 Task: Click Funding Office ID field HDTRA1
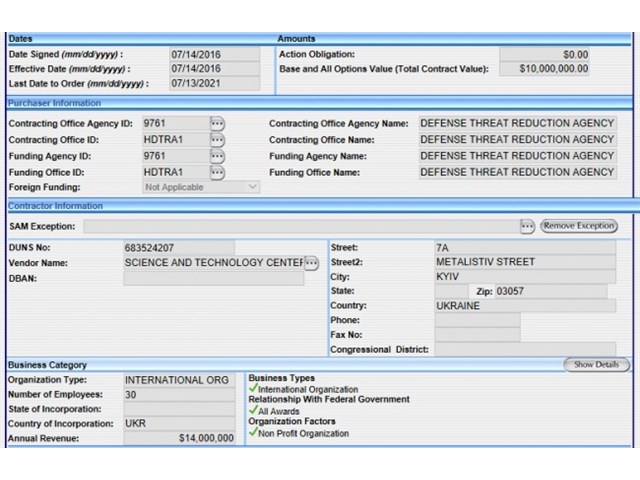click(176, 172)
